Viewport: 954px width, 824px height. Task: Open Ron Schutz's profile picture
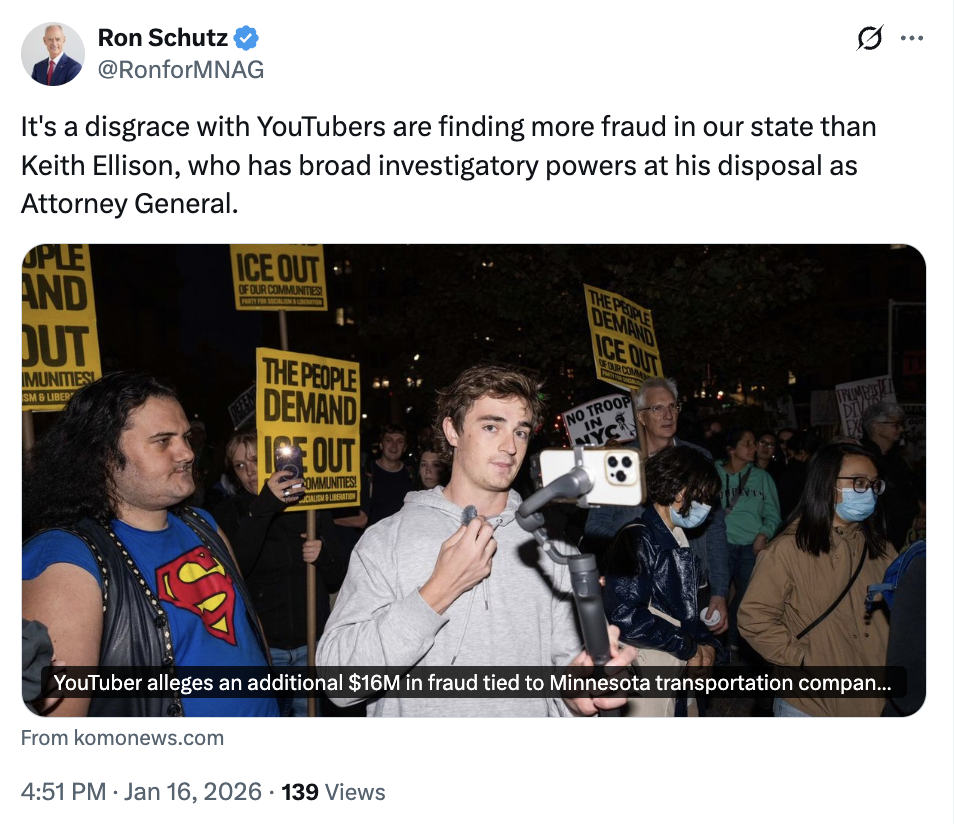pos(53,54)
